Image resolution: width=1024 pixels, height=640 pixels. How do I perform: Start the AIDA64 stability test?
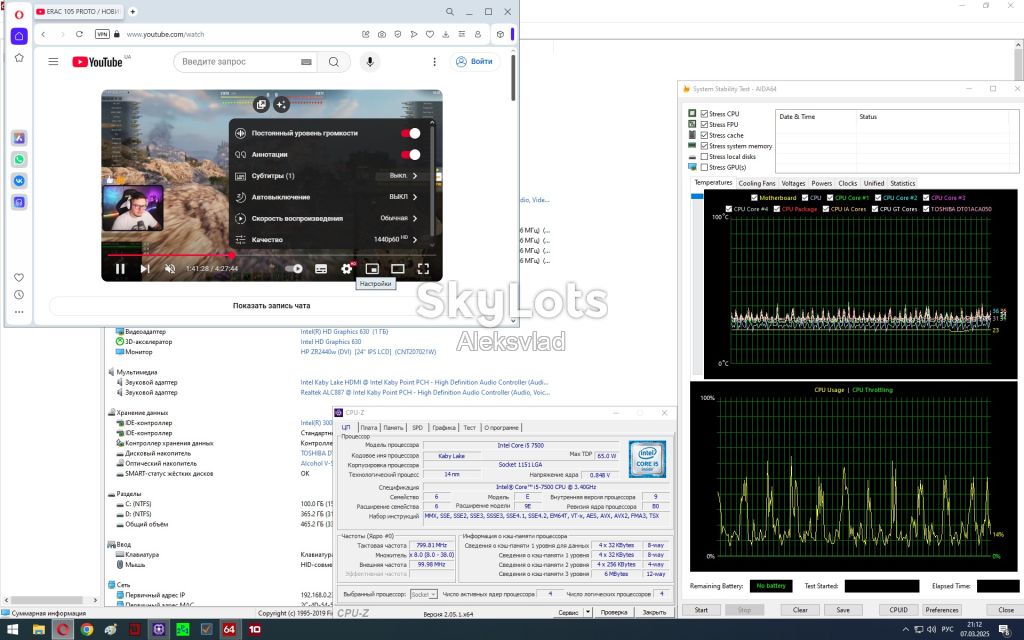pyautogui.click(x=701, y=610)
